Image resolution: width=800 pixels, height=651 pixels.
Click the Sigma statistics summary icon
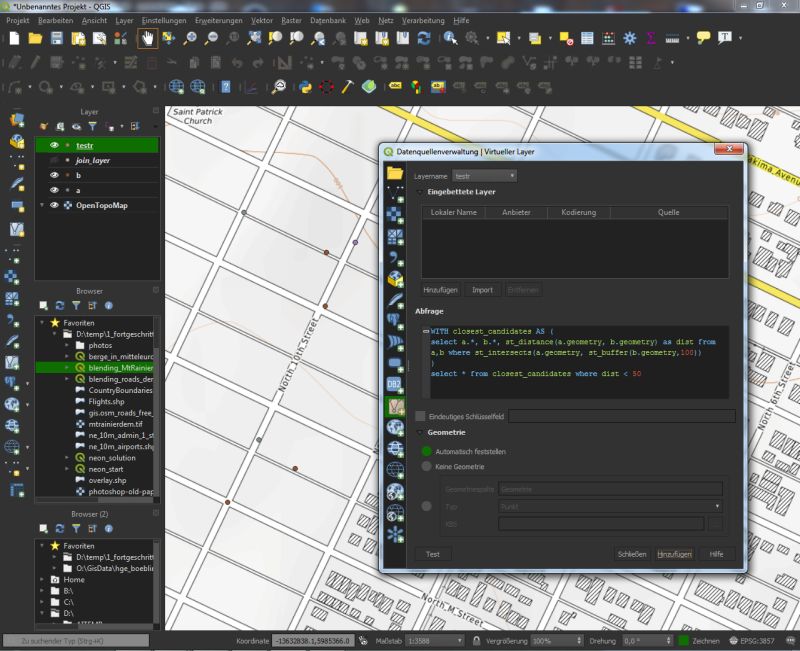coord(651,38)
